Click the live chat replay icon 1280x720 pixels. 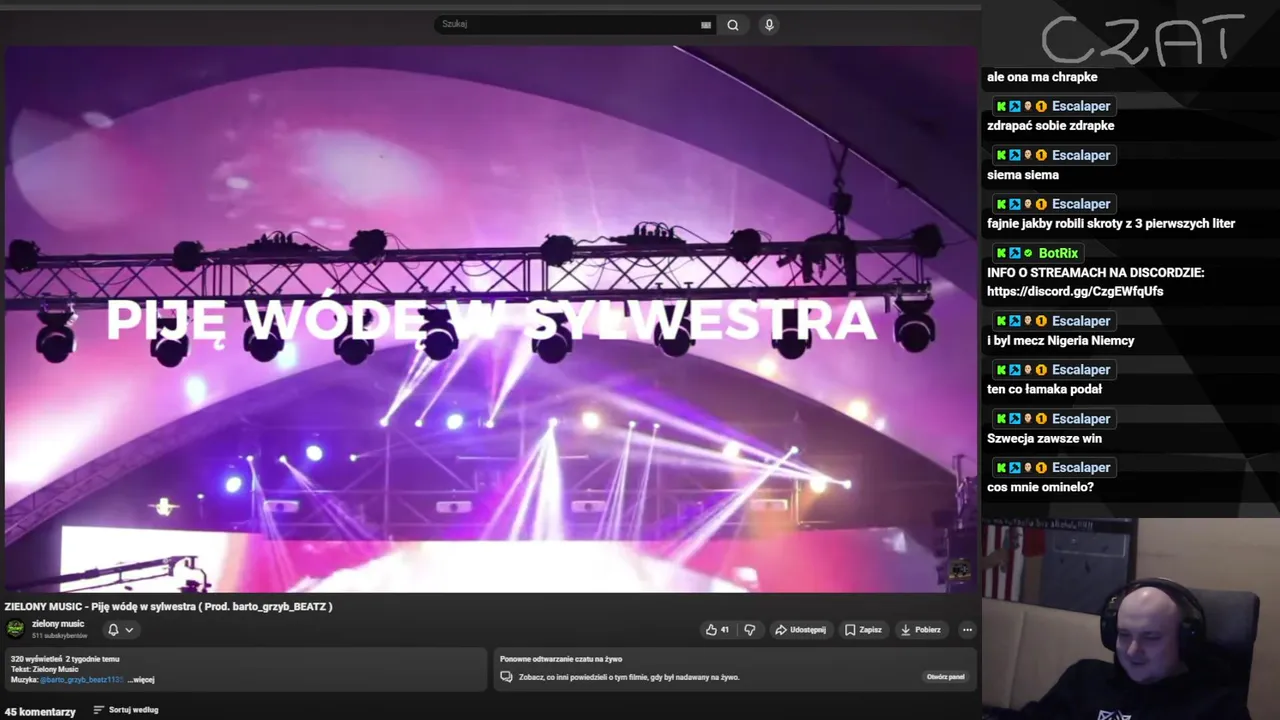[507, 677]
